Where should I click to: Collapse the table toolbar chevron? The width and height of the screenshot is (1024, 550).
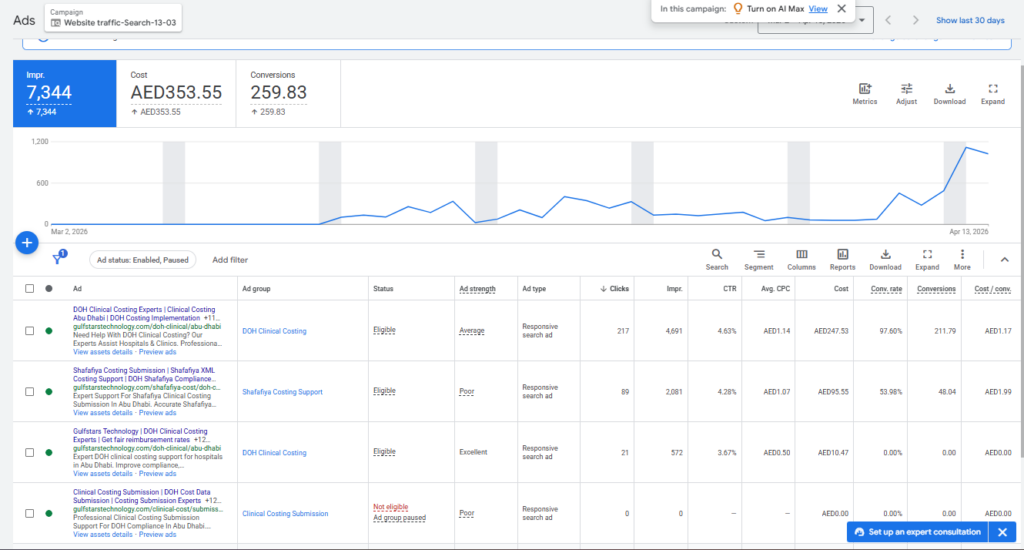[x=1004, y=260]
